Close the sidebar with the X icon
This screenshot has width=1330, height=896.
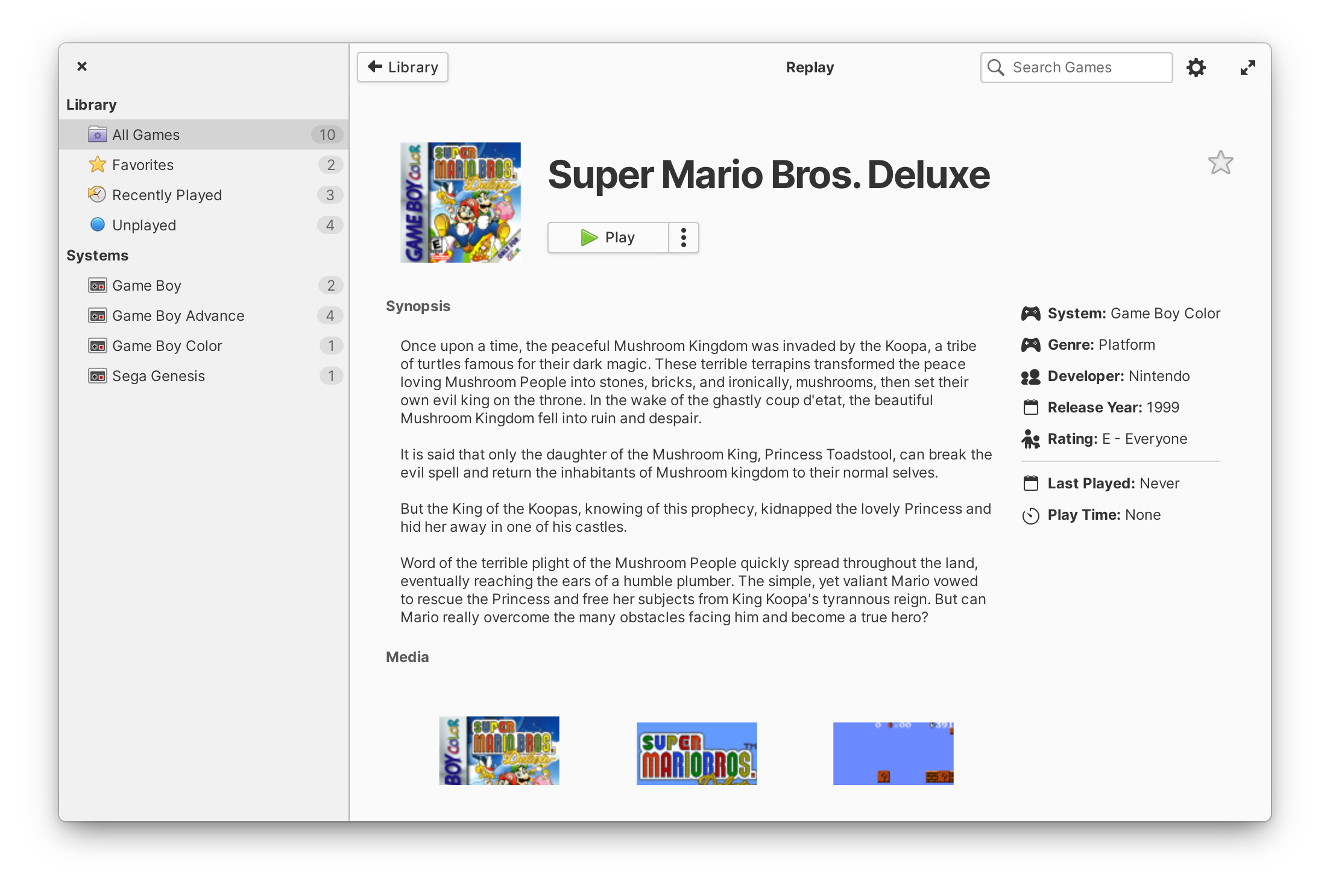click(x=82, y=66)
